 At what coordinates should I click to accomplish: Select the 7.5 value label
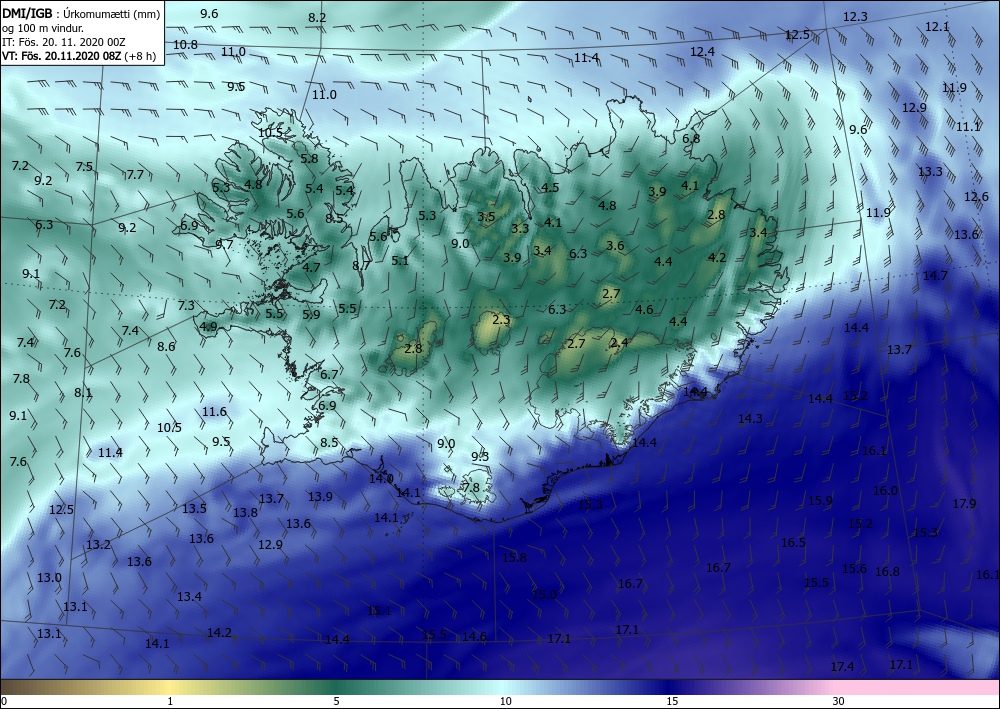[84, 167]
